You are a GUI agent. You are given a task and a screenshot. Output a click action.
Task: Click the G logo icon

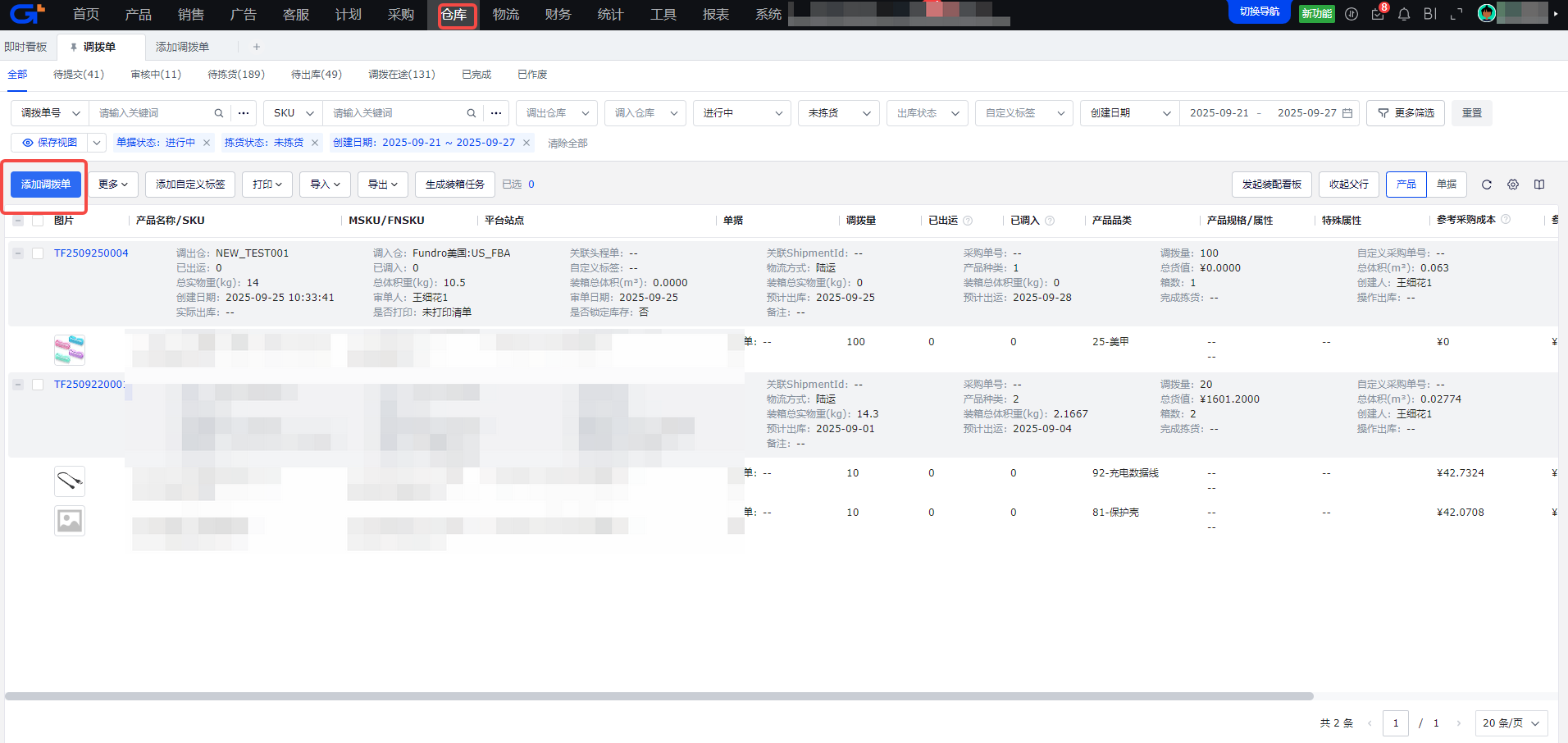(x=27, y=13)
